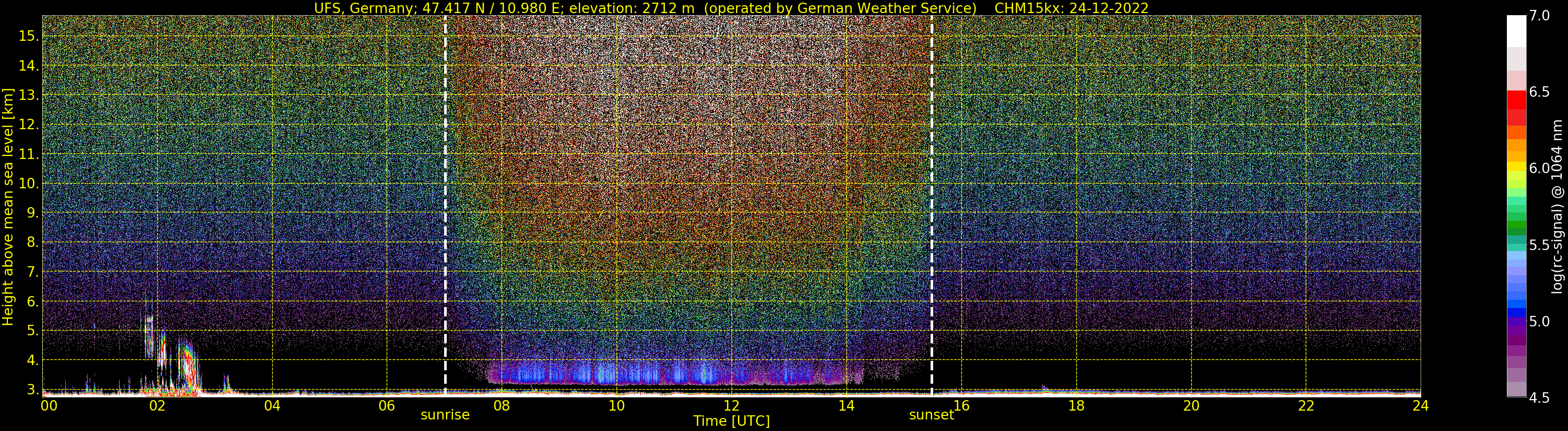Click the '20' time axis tick label
Viewport: 1568px width, 431px height.
[x=1191, y=405]
